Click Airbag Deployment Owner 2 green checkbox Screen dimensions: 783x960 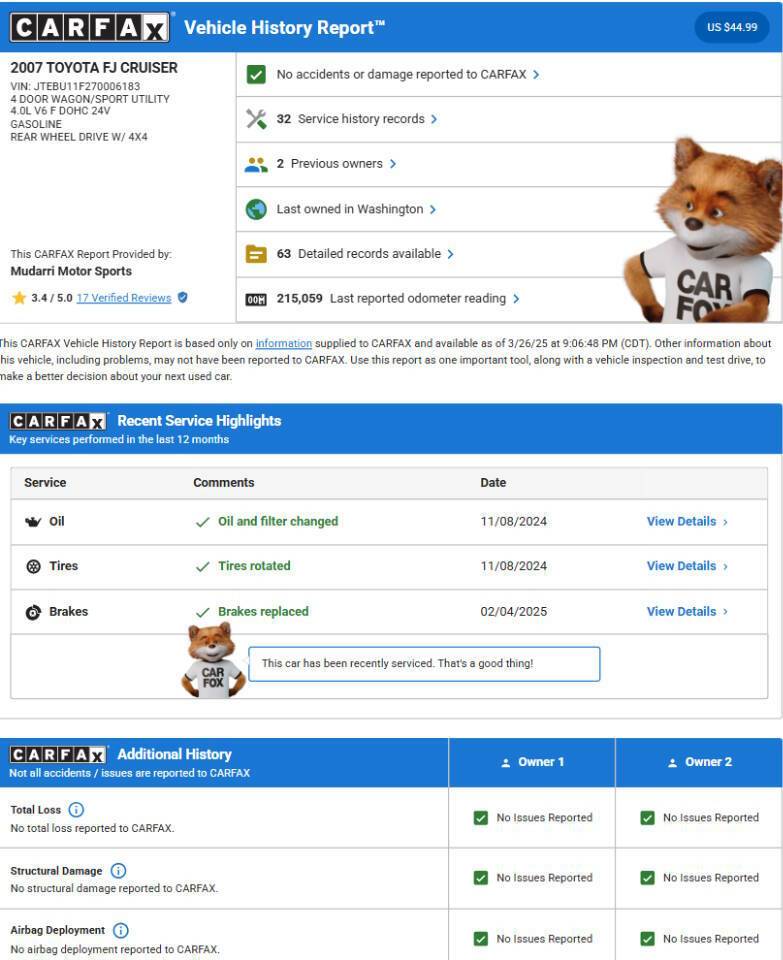click(x=648, y=939)
